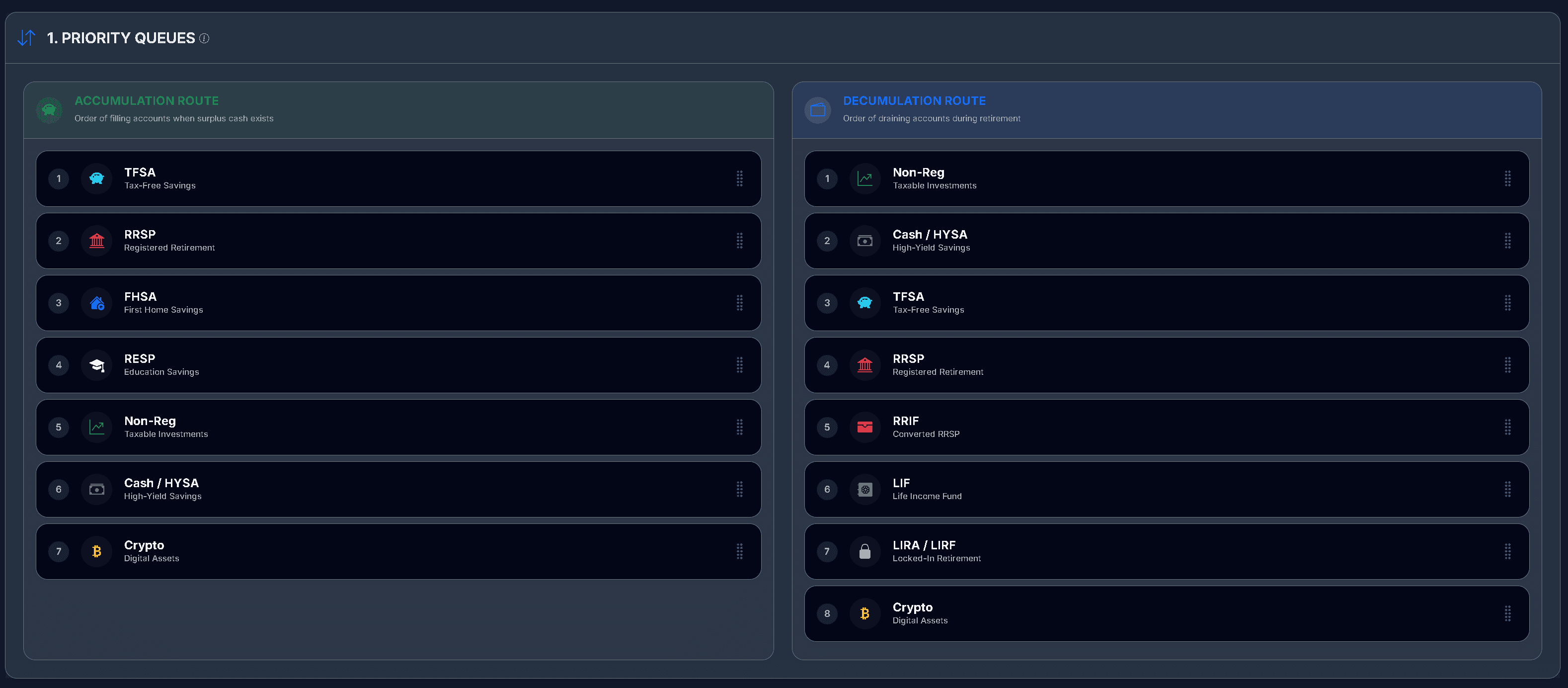Click the drag handle on Decumulation Cash / HYSA row
Screen dimensions: 1568x688
pyautogui.click(x=1508, y=241)
